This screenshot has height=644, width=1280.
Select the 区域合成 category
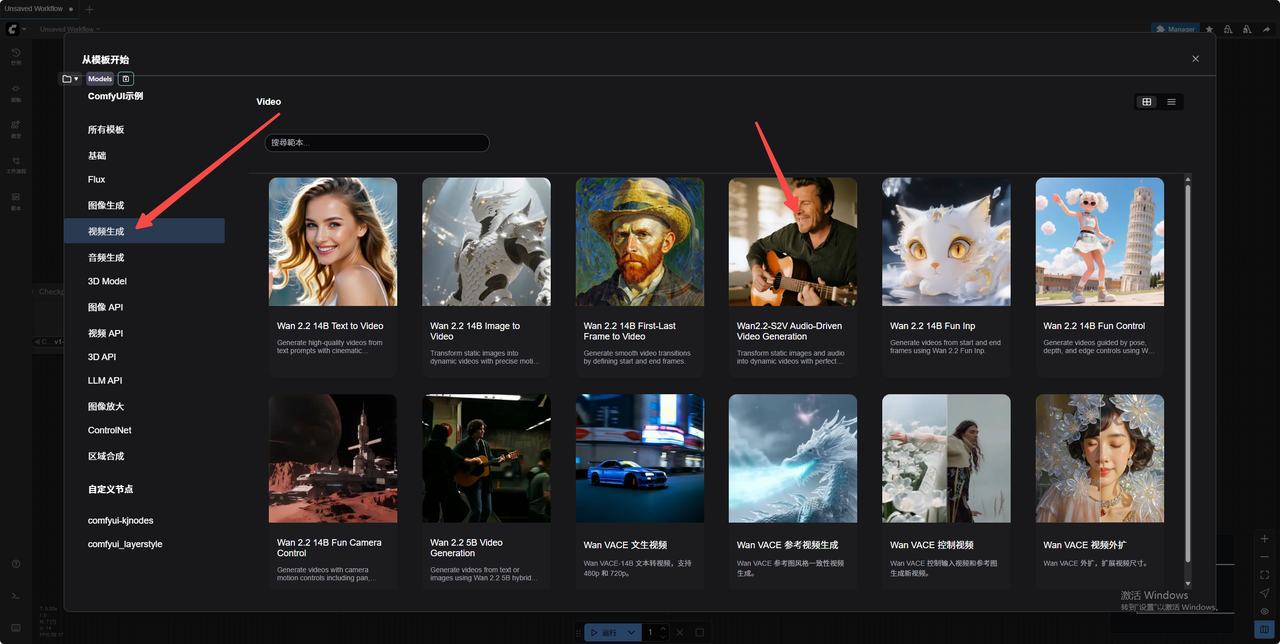[x=144, y=456]
